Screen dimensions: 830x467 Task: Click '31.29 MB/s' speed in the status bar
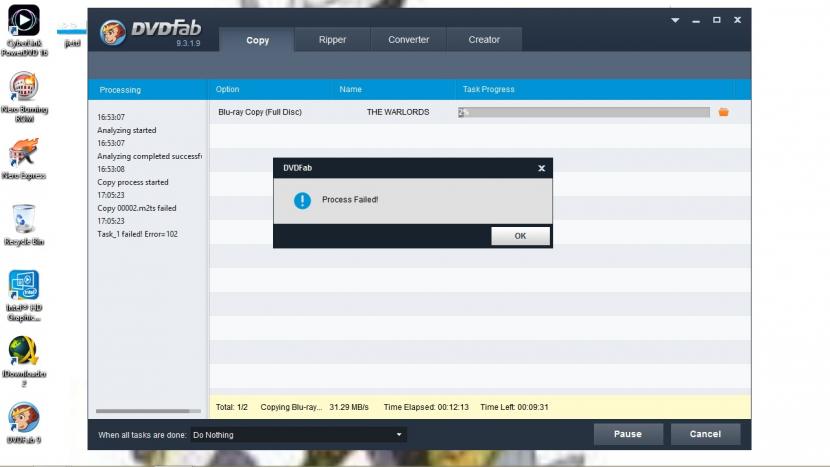[349, 407]
